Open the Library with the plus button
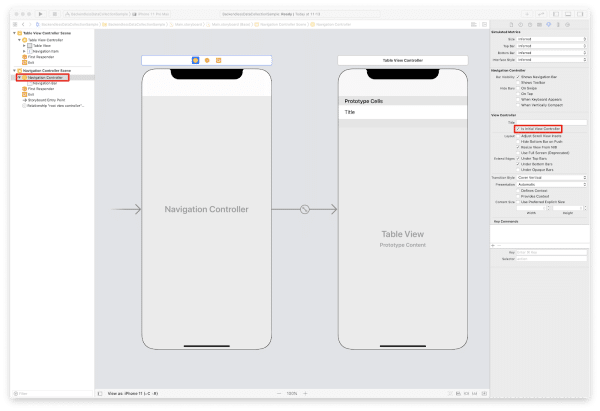Screen dimensions: 600x411 [527, 14]
